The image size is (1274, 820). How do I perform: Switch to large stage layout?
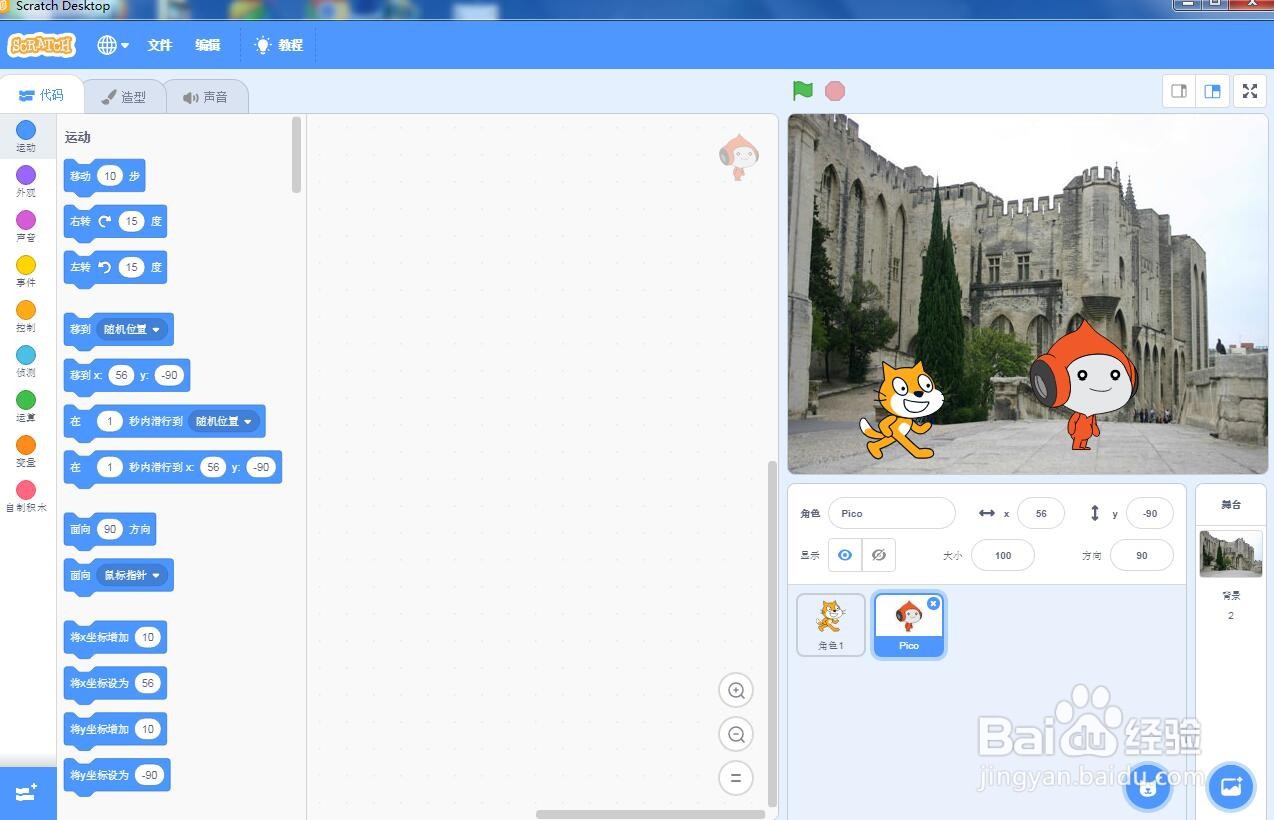(1212, 91)
